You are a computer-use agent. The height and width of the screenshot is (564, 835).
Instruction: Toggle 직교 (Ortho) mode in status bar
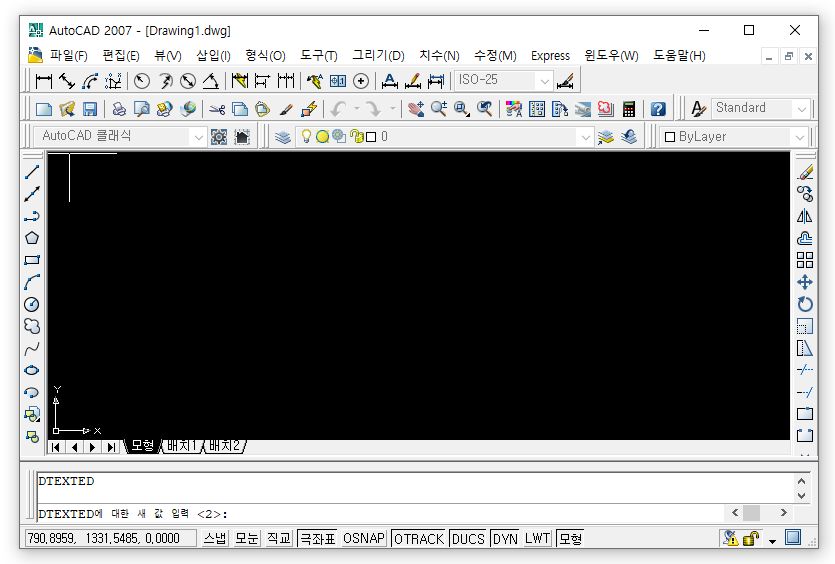coord(279,538)
